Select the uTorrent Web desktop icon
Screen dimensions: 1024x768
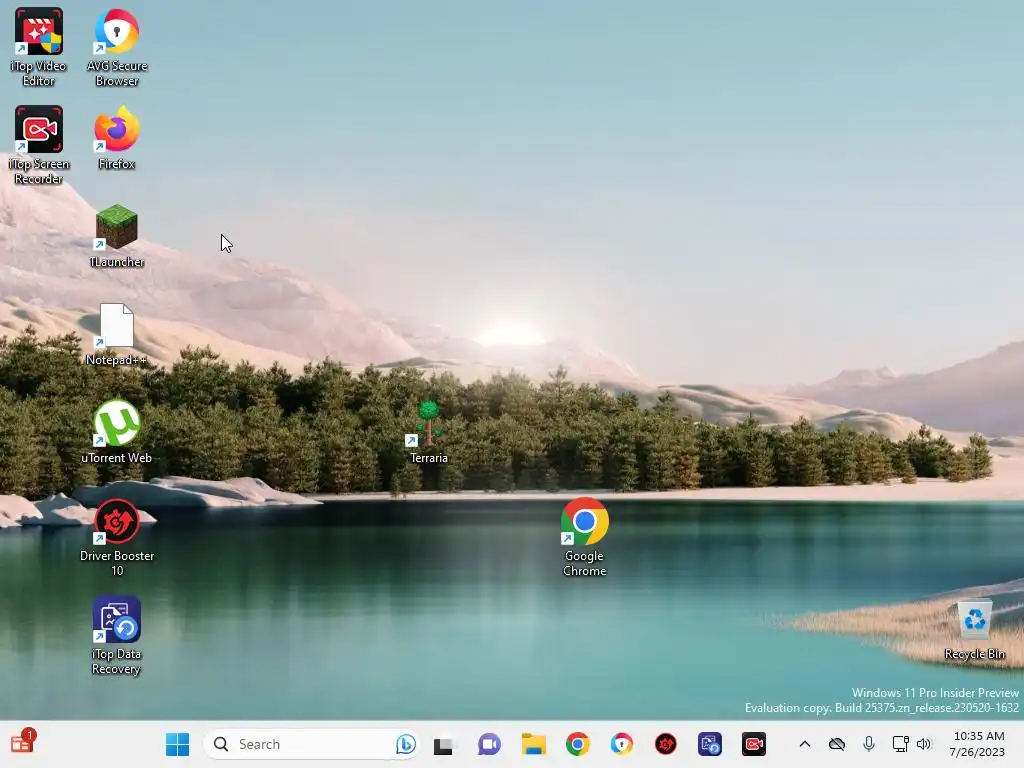tap(117, 432)
